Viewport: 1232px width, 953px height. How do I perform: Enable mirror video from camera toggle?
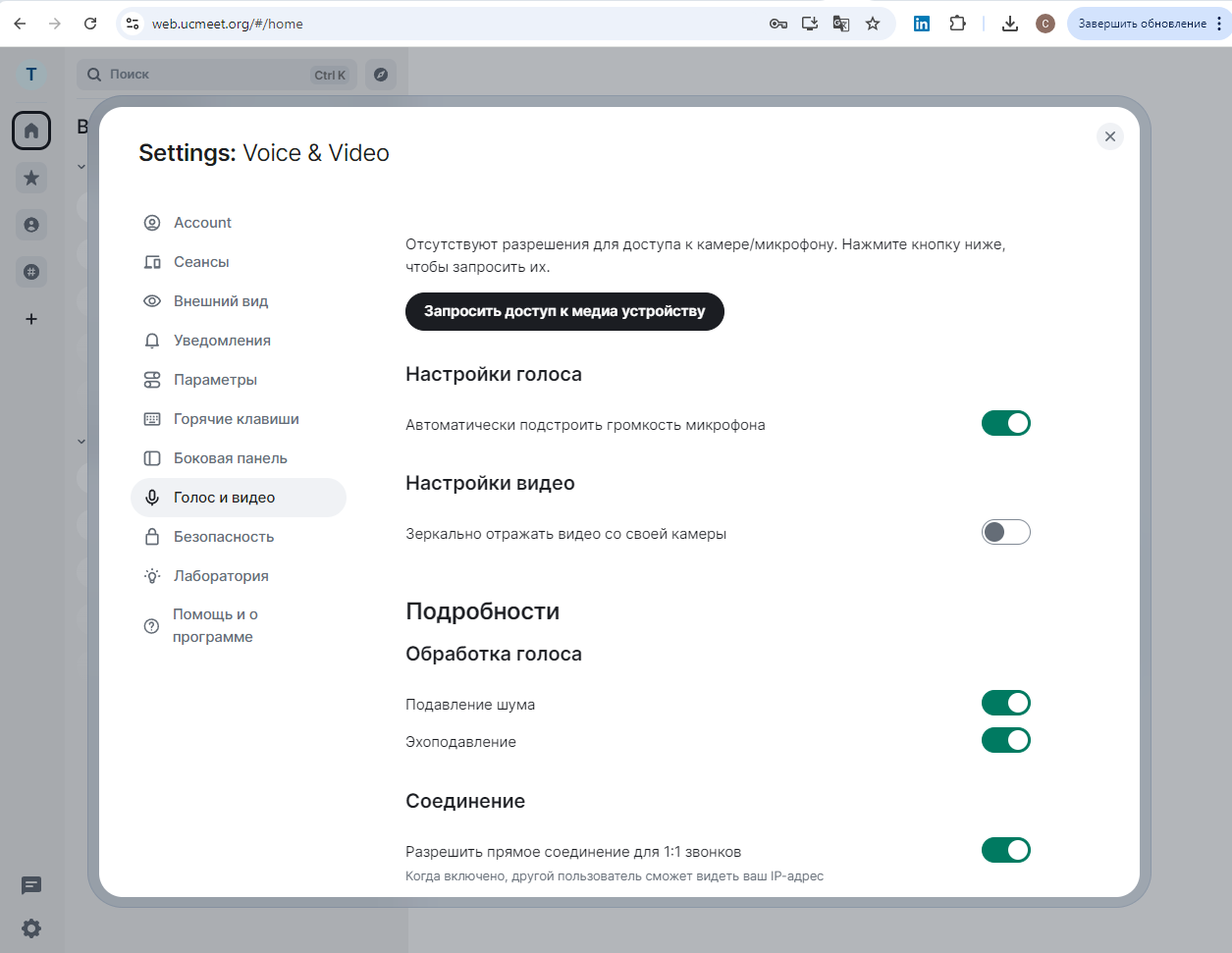[x=1005, y=532]
